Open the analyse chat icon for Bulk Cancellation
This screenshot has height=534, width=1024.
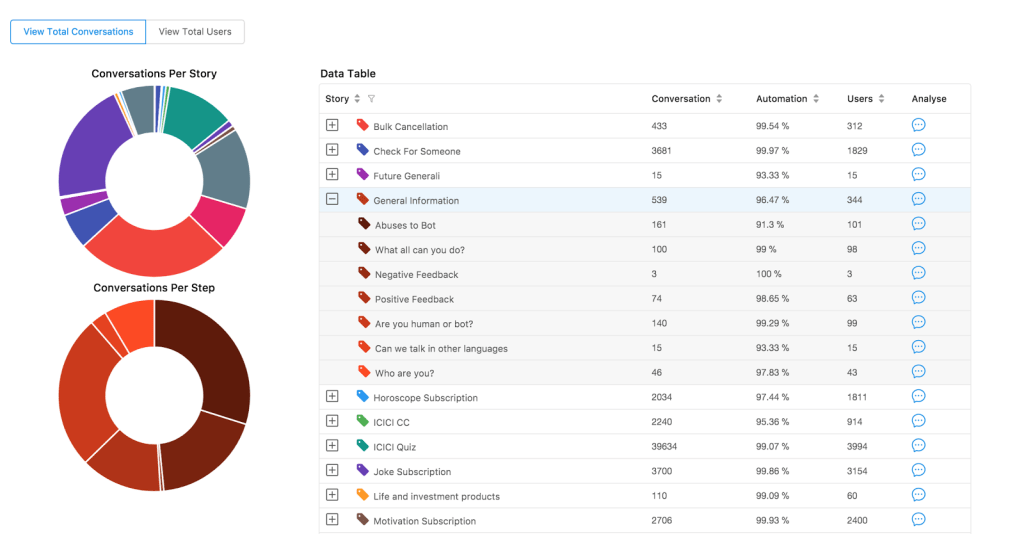coord(918,126)
